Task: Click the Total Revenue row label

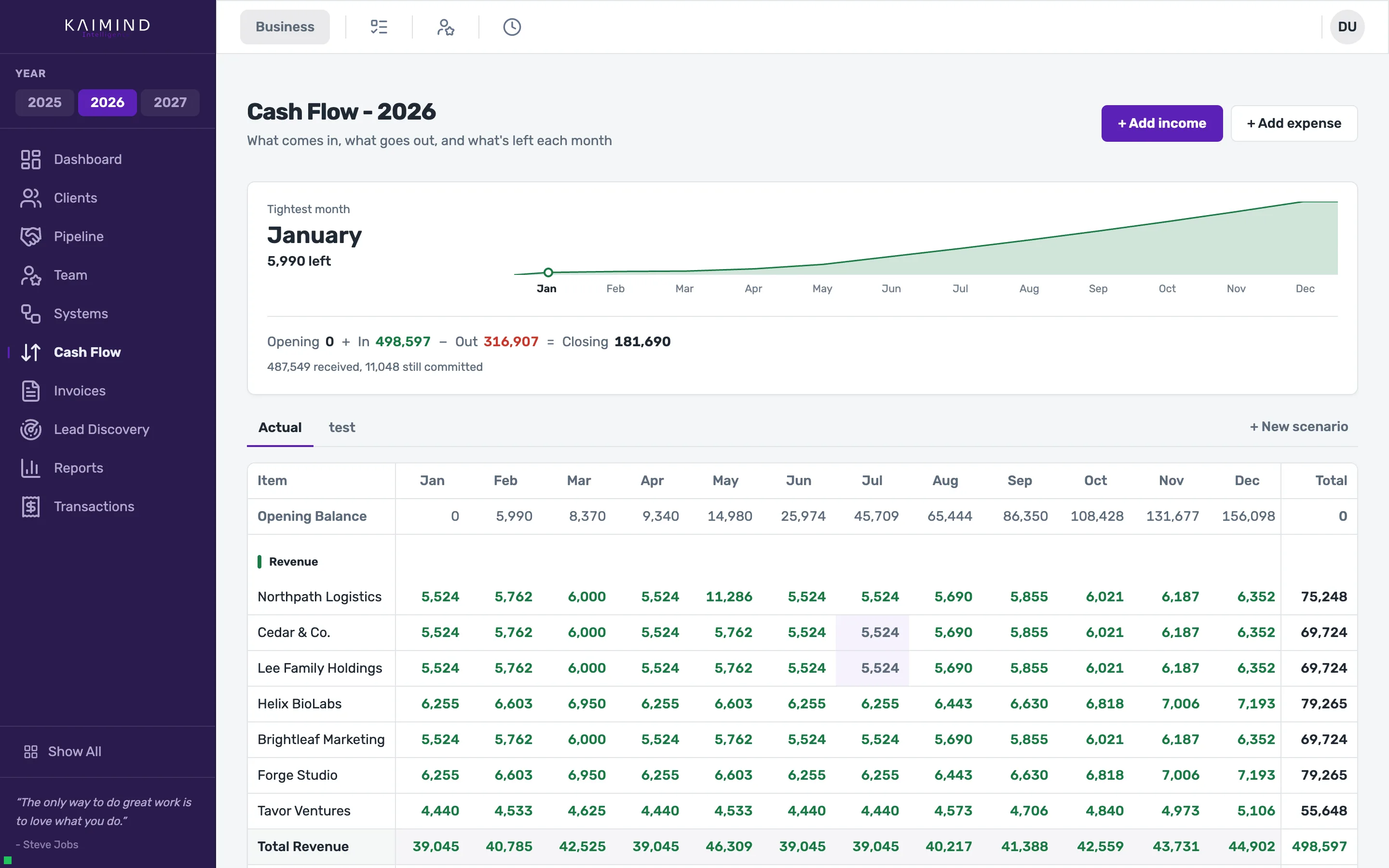Action: (303, 847)
